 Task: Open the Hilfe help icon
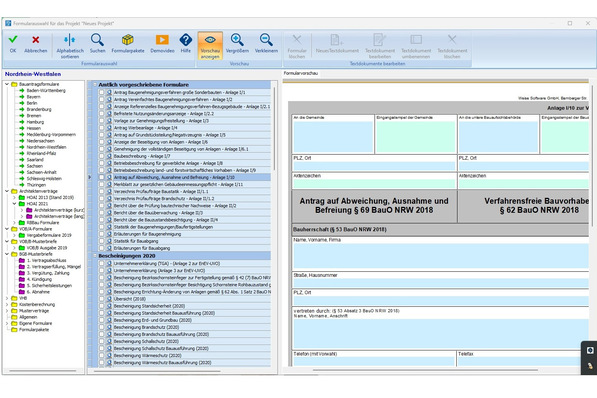coord(186,39)
